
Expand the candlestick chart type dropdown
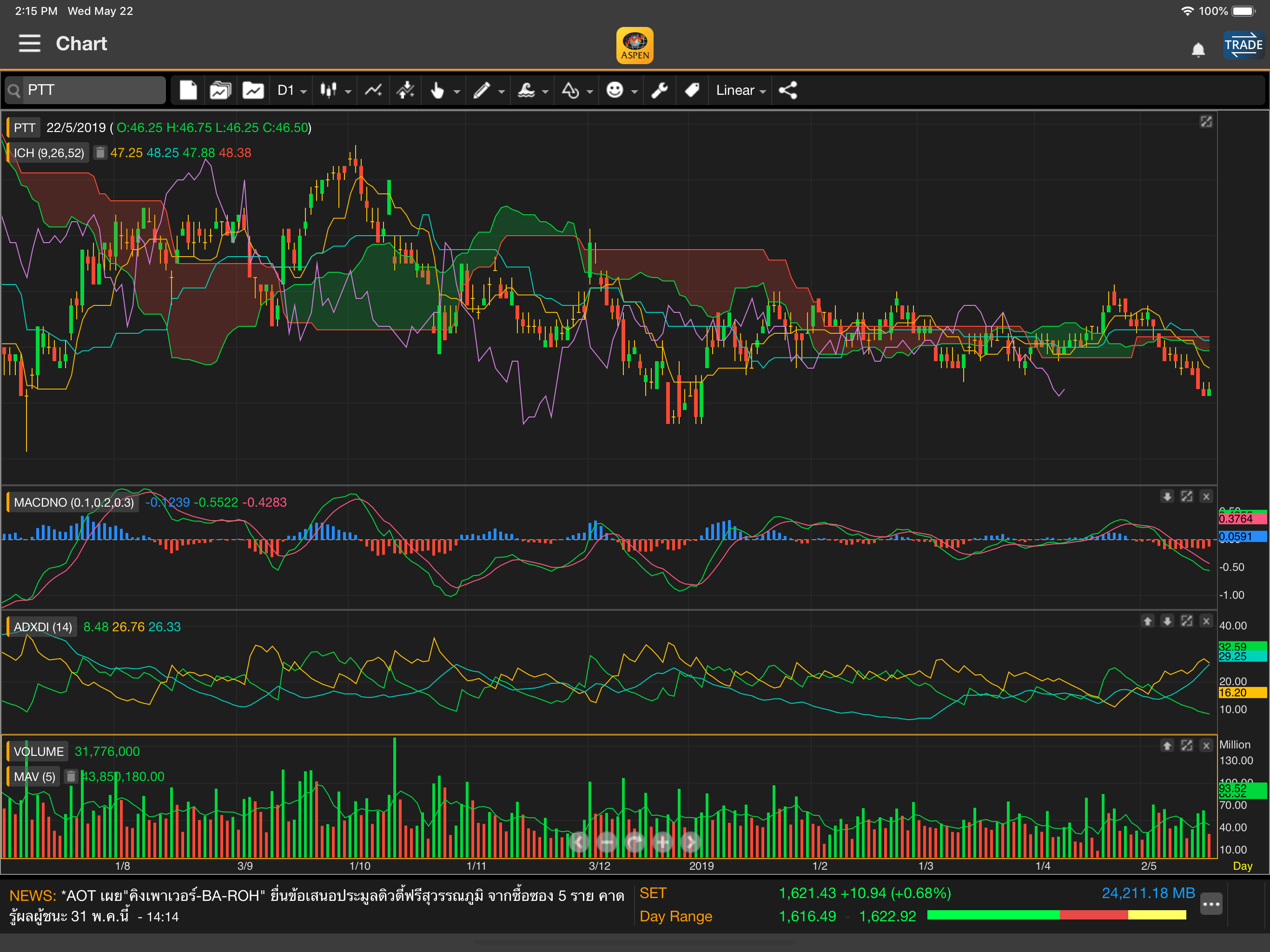click(335, 90)
